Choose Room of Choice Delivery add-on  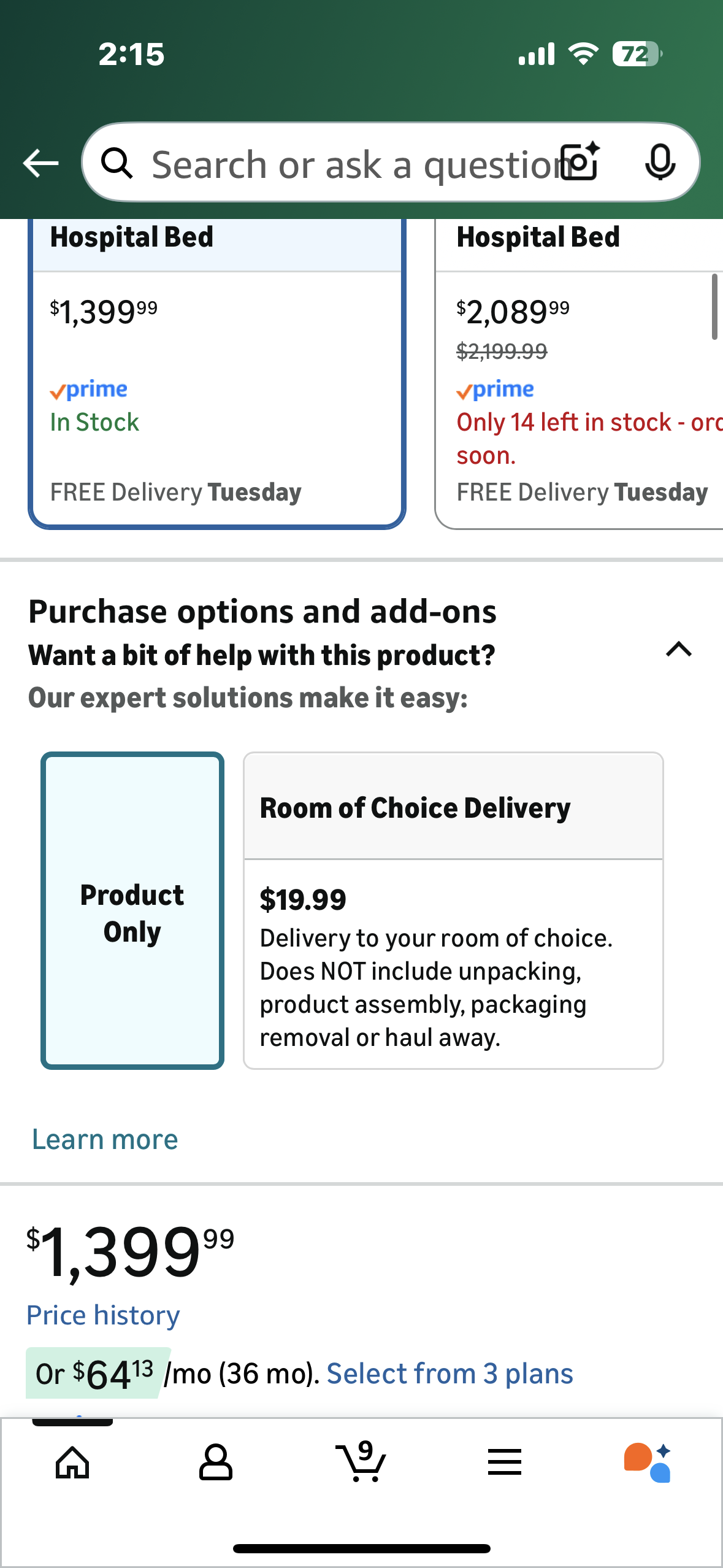click(453, 911)
